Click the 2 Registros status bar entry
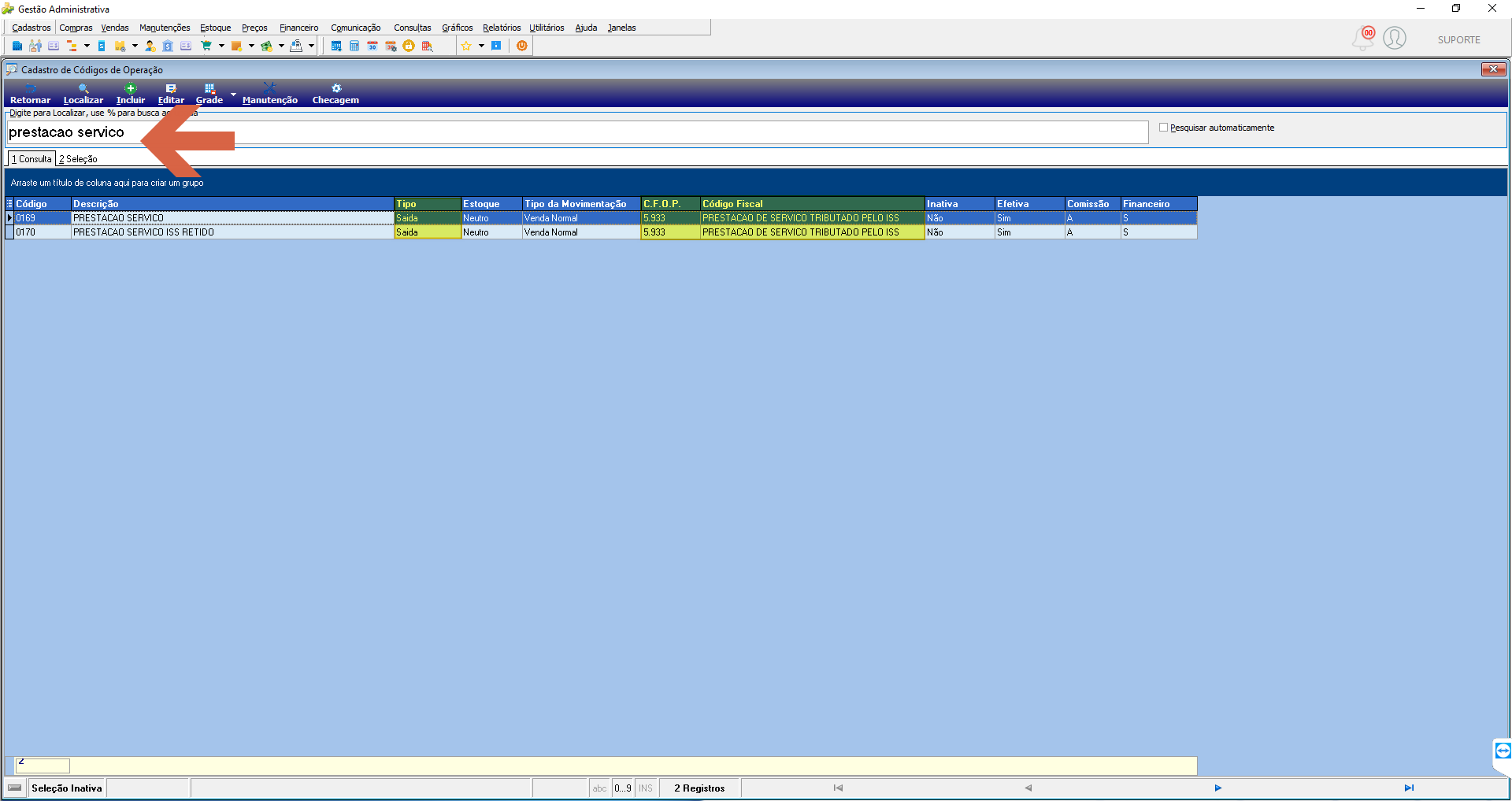This screenshot has height=801, width=1512. pos(699,788)
